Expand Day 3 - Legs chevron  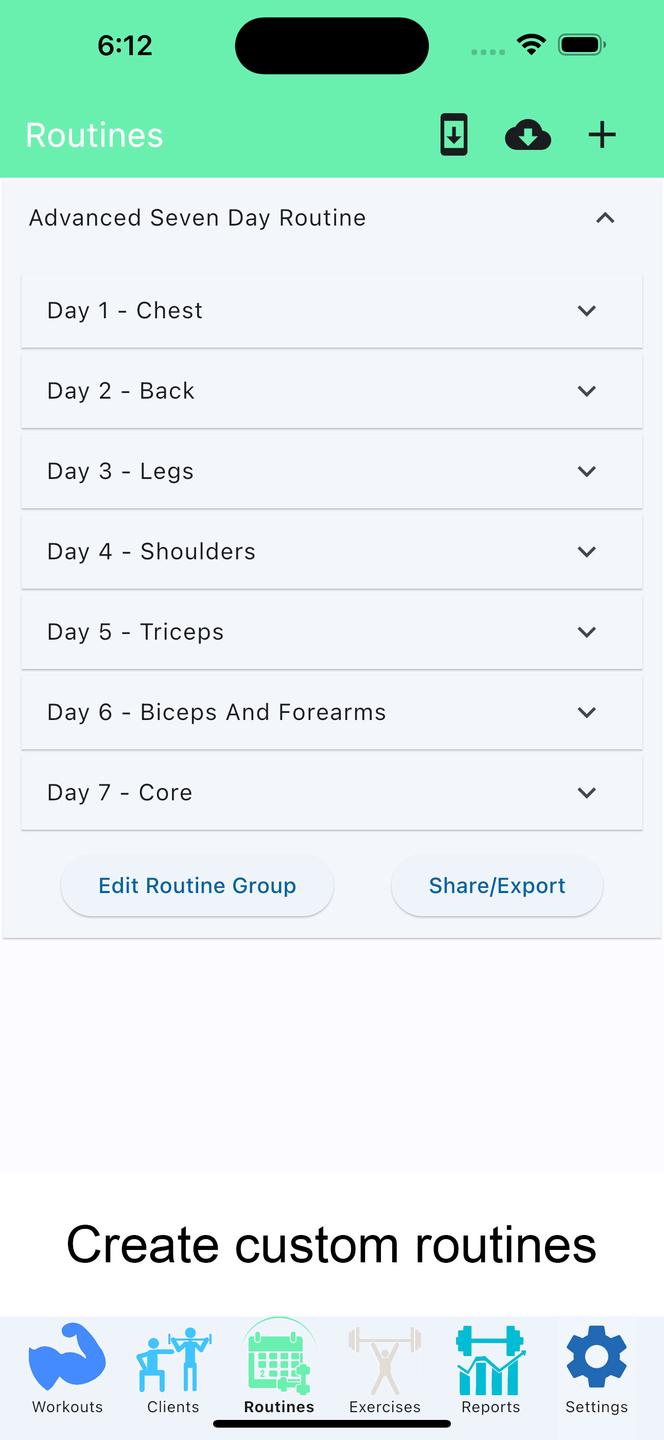587,471
